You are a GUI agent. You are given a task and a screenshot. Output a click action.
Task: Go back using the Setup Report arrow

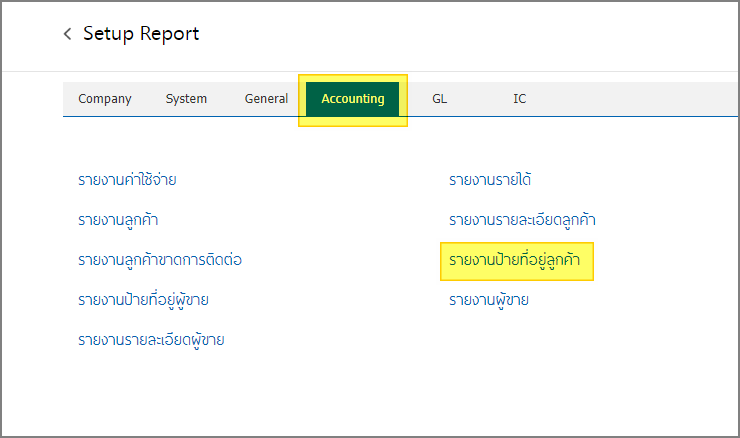point(67,34)
